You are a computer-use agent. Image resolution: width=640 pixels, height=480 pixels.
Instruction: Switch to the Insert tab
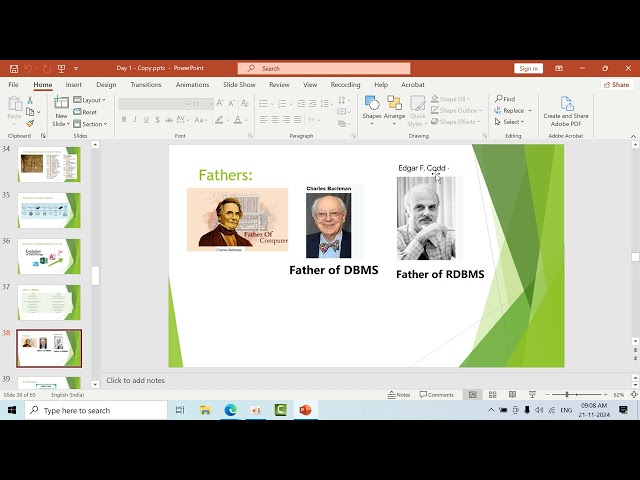click(x=74, y=84)
